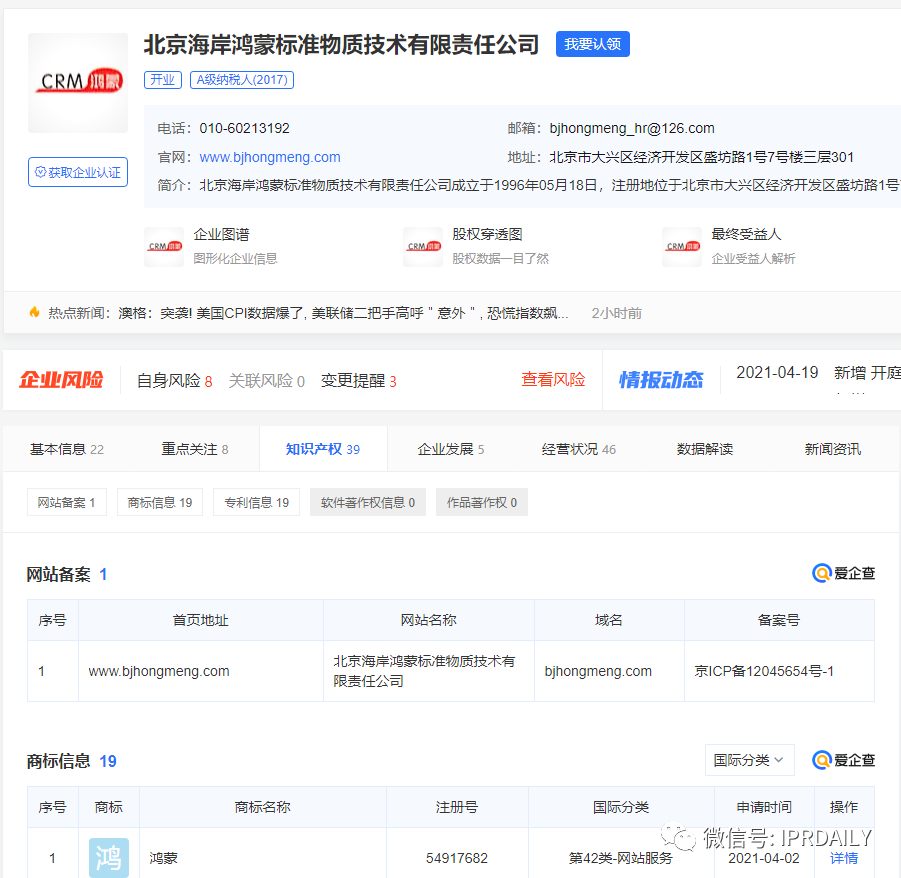The image size is (901, 878).
Task: Click www.bjhongmeng.com in 首页地址 column
Action: click(x=159, y=671)
